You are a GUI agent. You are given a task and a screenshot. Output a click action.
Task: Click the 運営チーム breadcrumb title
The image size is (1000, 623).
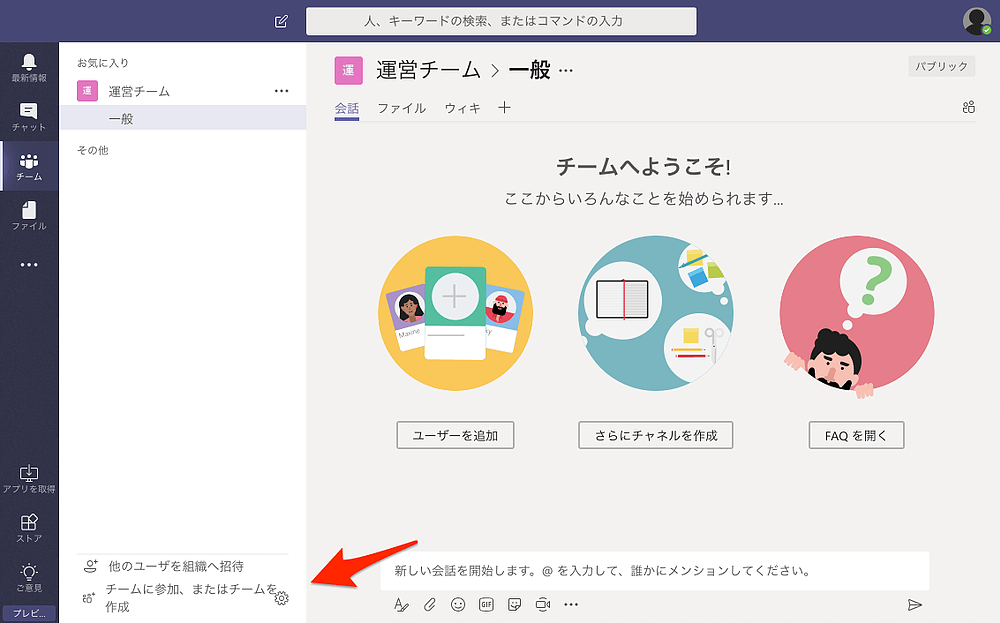point(428,70)
